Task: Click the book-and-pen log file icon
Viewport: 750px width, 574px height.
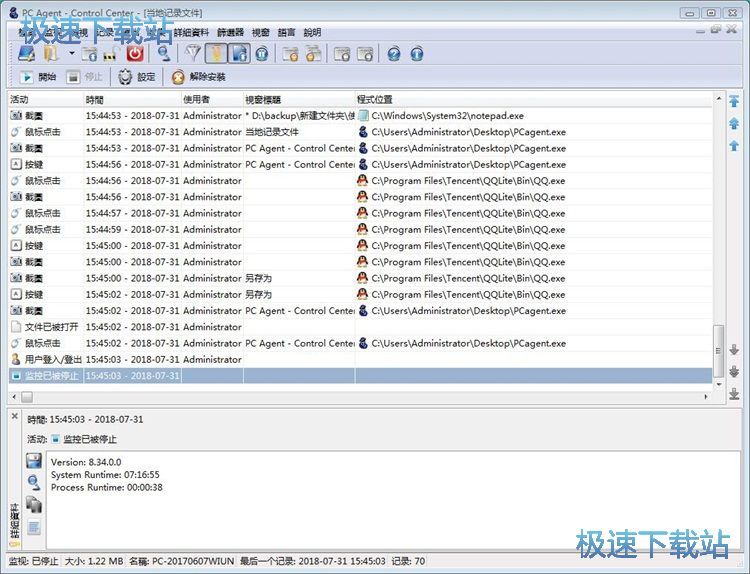Action: 26,54
